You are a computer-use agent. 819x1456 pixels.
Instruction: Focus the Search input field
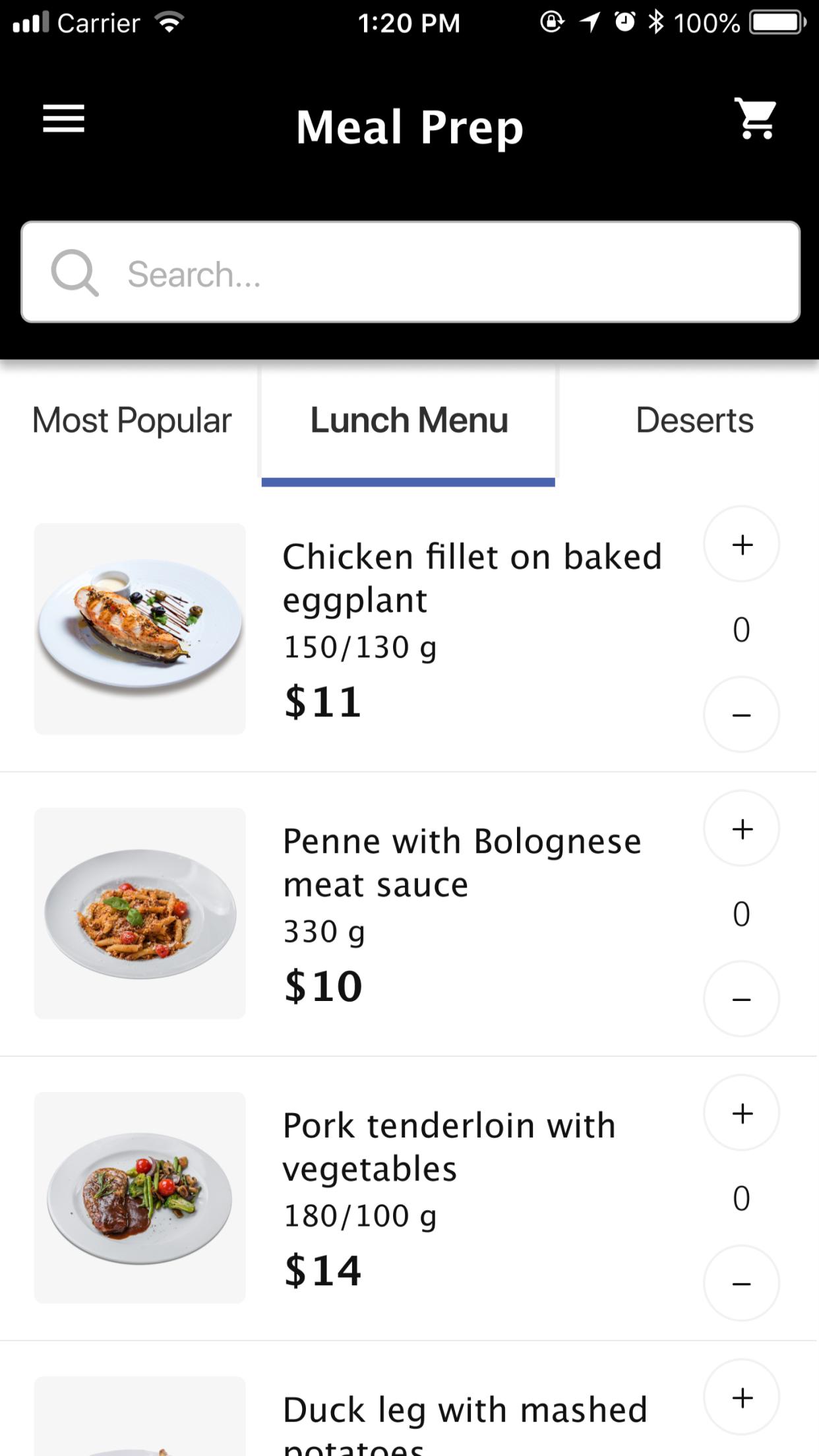pos(410,272)
